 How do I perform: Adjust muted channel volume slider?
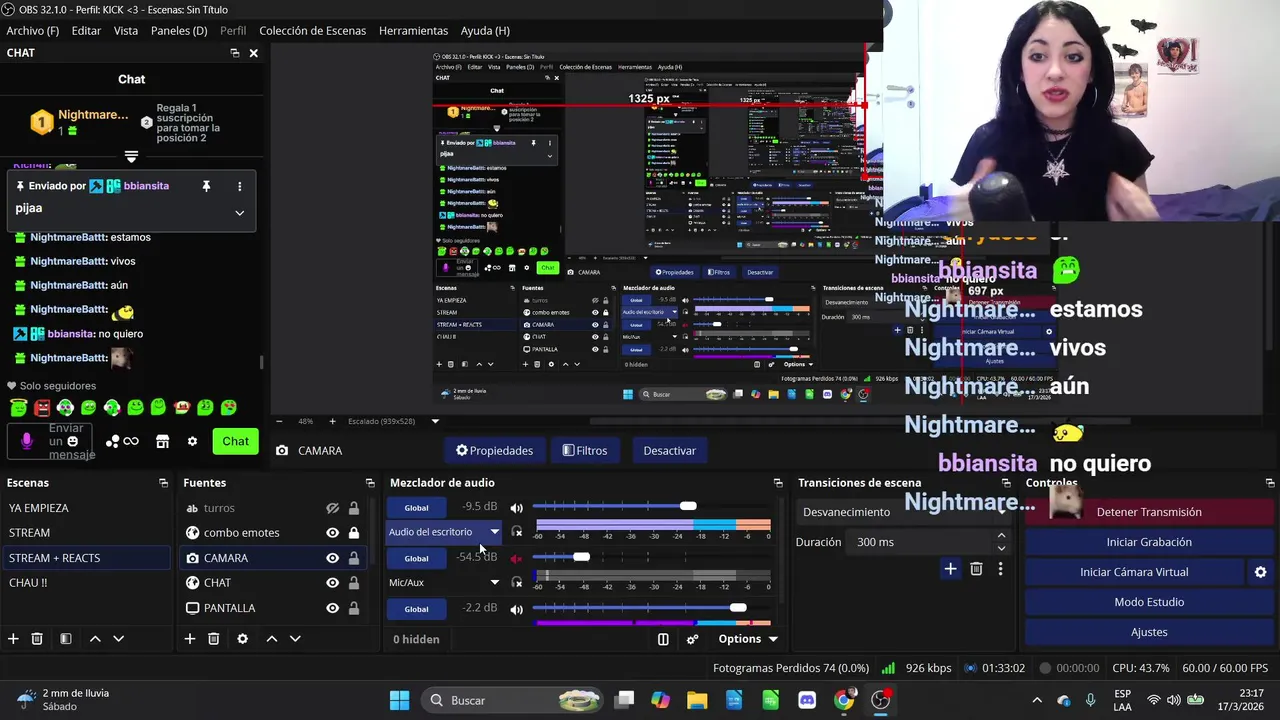pyautogui.click(x=581, y=557)
